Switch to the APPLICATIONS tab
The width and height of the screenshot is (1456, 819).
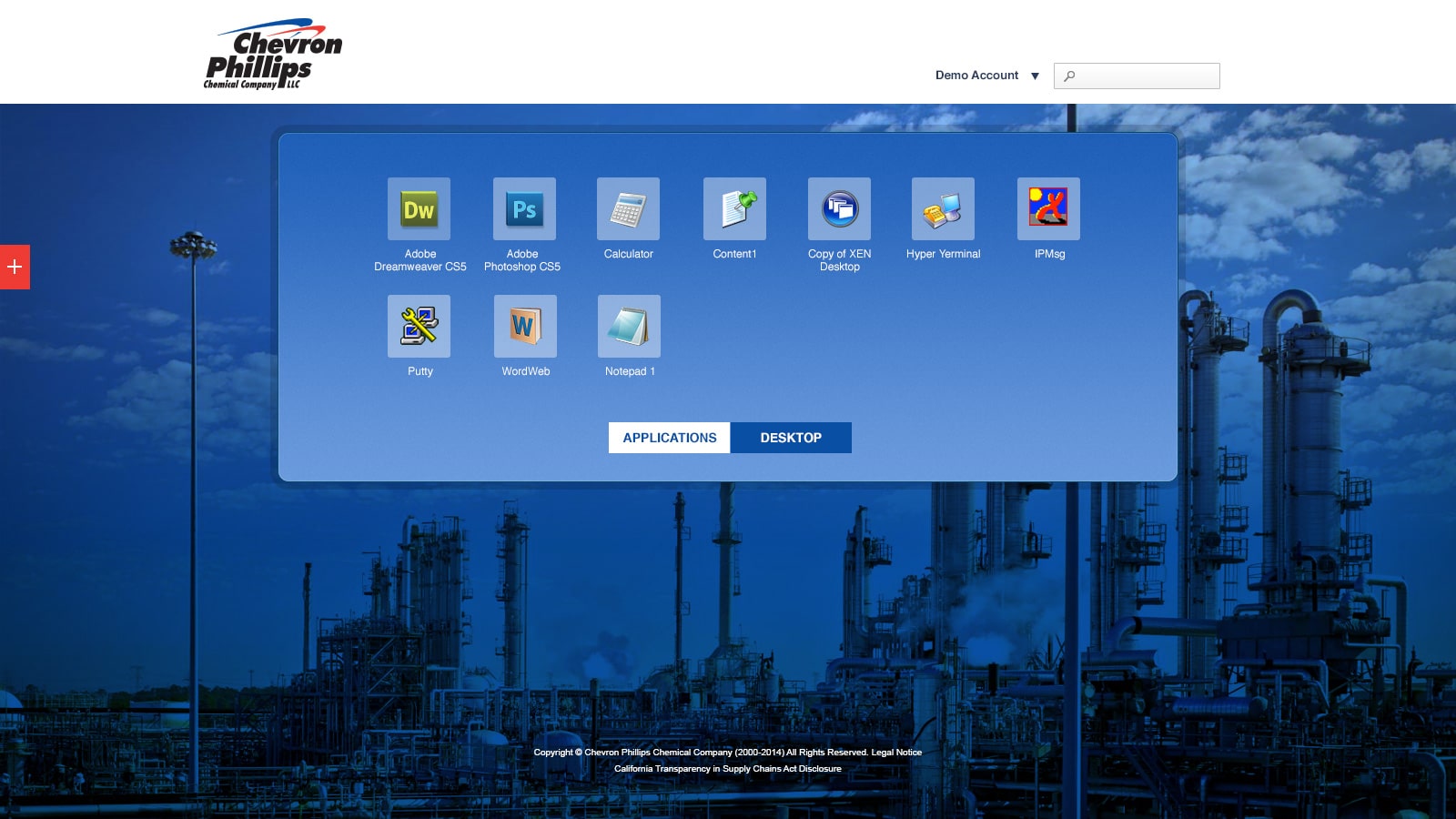point(670,438)
